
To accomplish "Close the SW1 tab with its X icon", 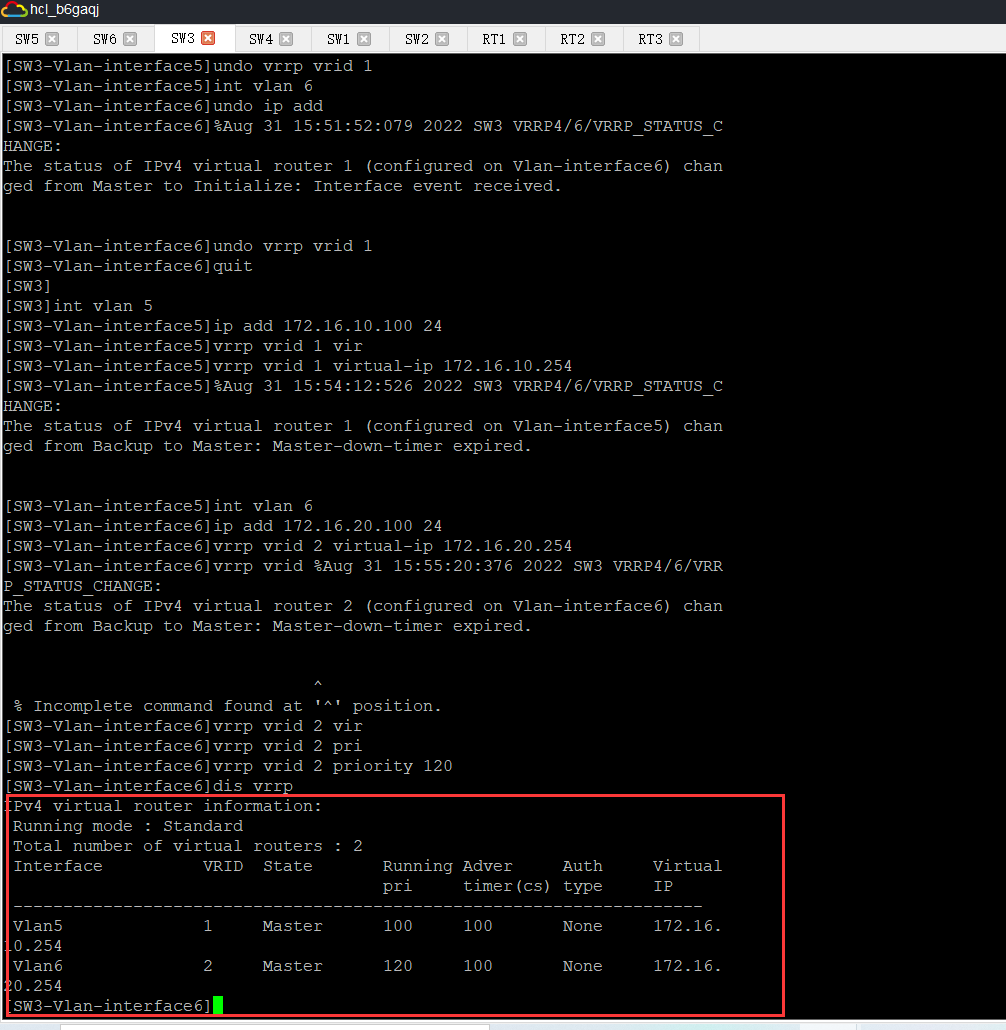I will [364, 39].
